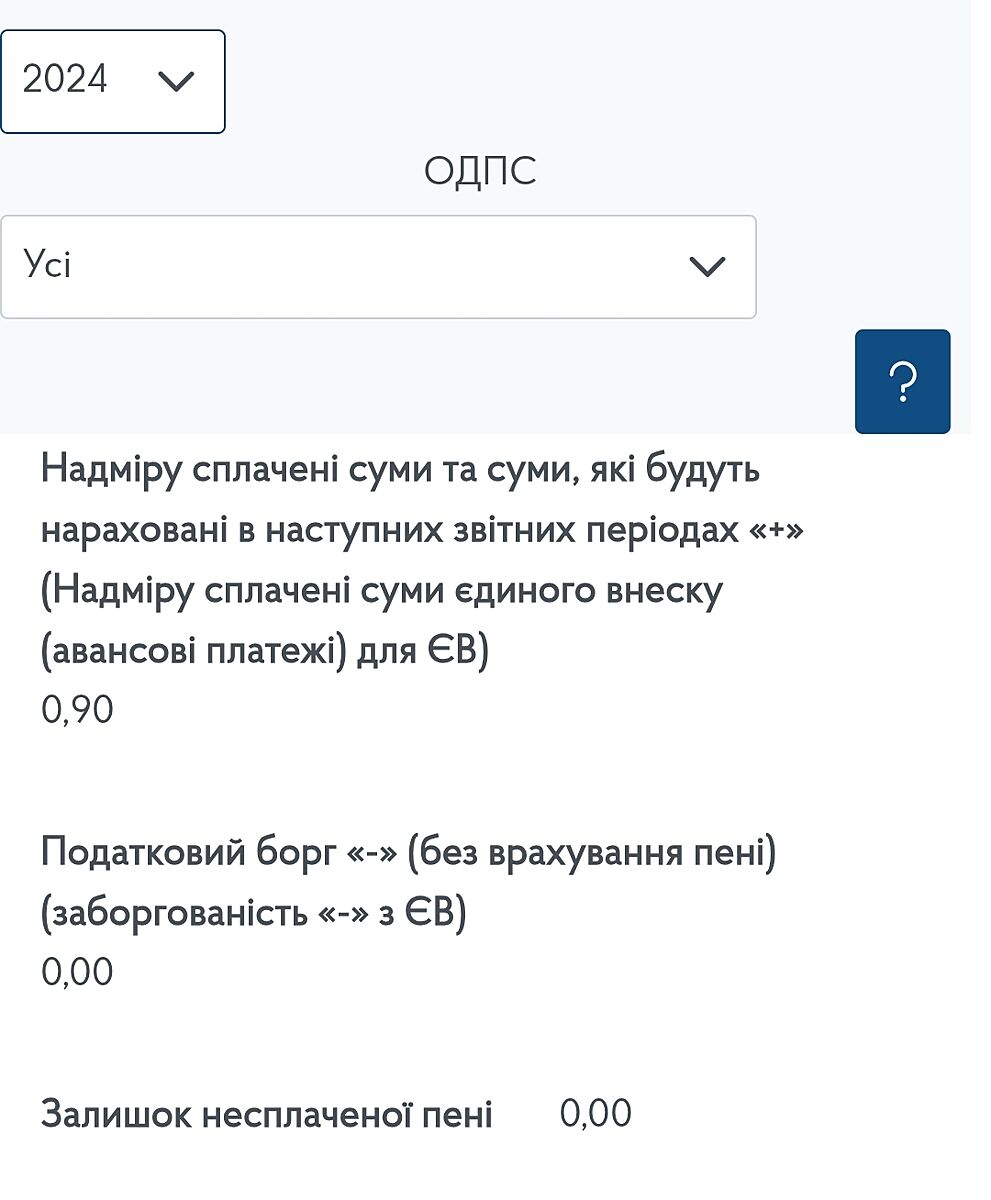
Task: Click the ОДПС field label
Action: point(480,172)
